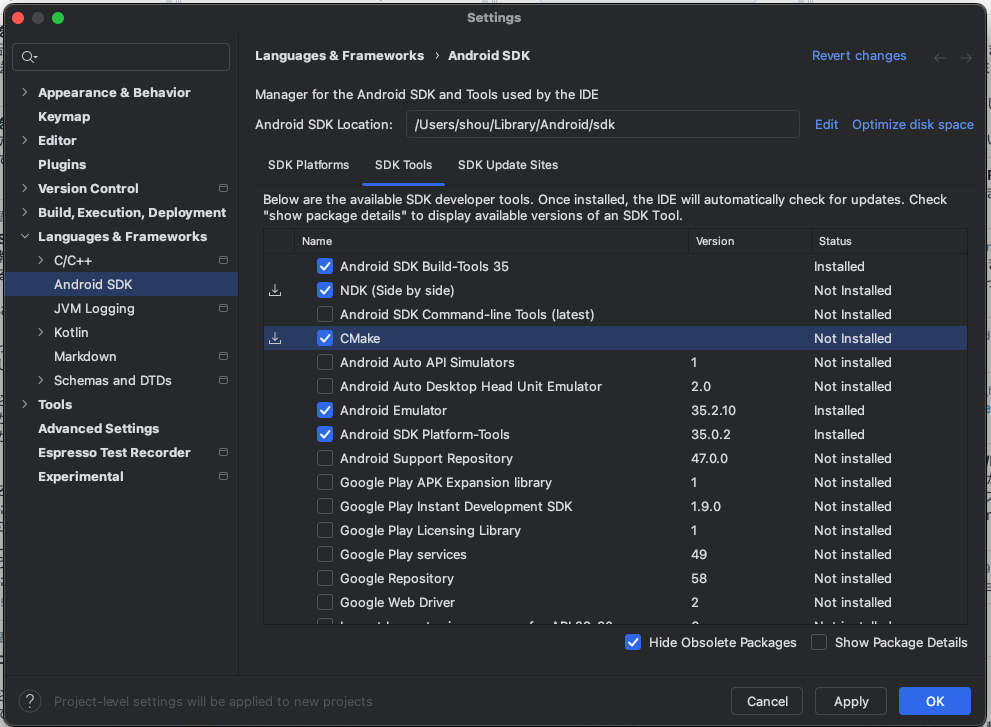Screen dimensions: 991x727
Task: Click the download icon beside NDK row
Action: [275, 291]
